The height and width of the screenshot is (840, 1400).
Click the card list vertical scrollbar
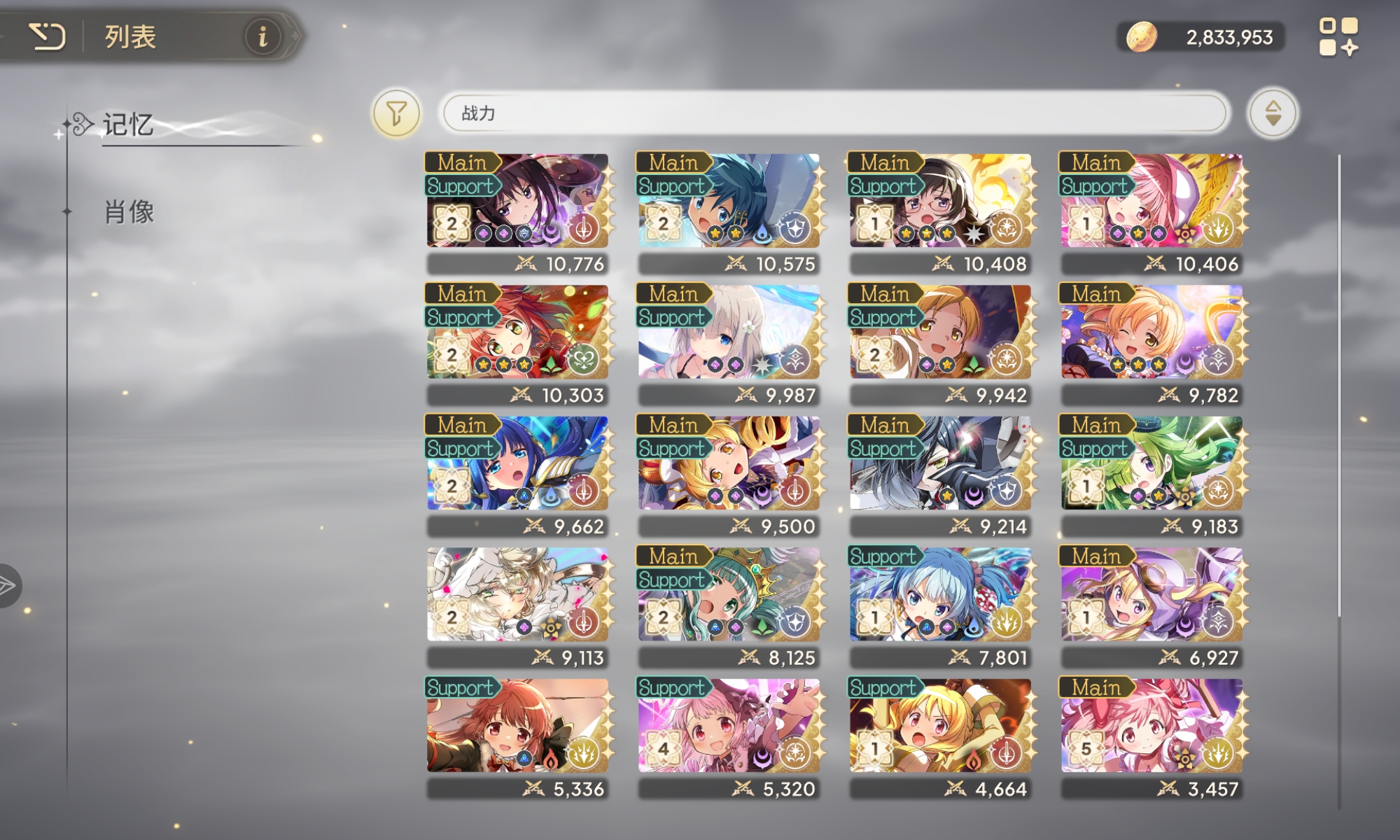(1339, 385)
